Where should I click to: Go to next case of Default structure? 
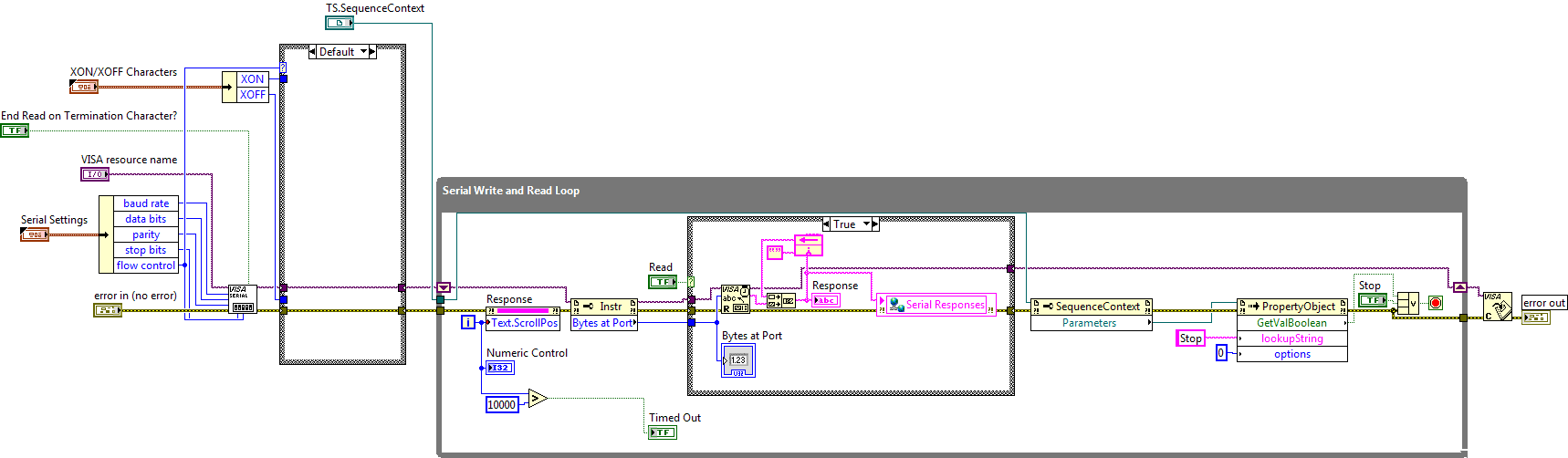tap(372, 52)
